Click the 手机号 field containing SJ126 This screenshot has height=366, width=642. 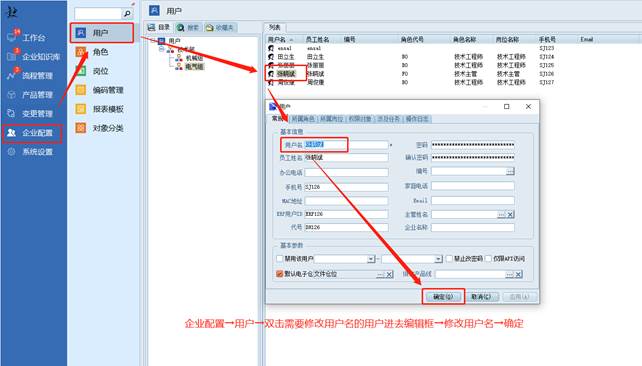point(346,187)
